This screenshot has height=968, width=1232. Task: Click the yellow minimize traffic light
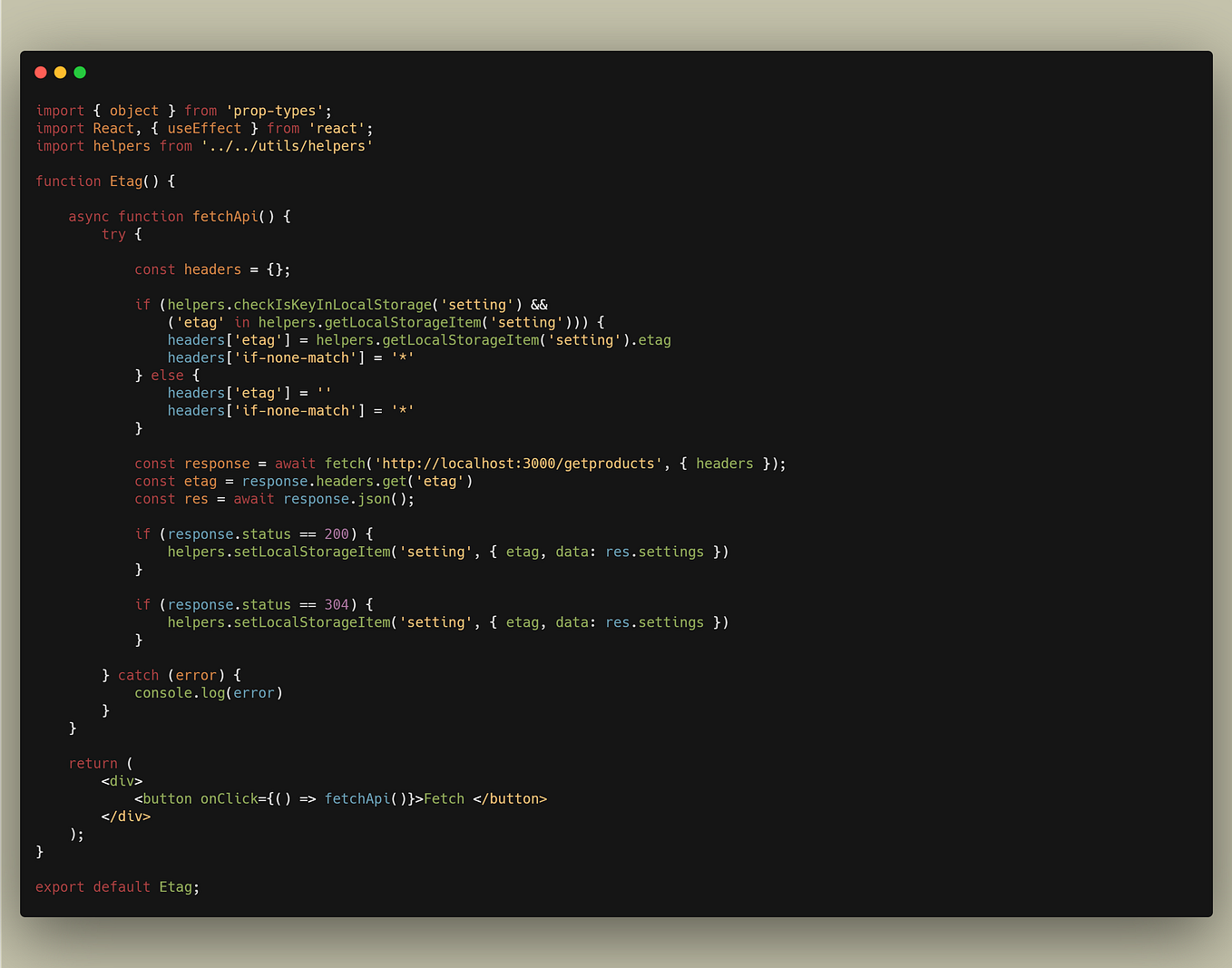point(60,72)
